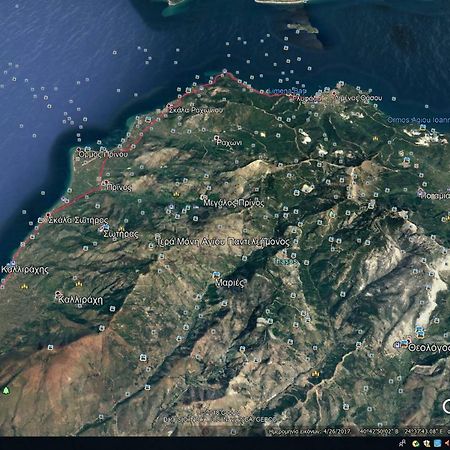The image size is (450, 450).
Task: Click the green circular tray icon
Action: (x=416, y=443)
